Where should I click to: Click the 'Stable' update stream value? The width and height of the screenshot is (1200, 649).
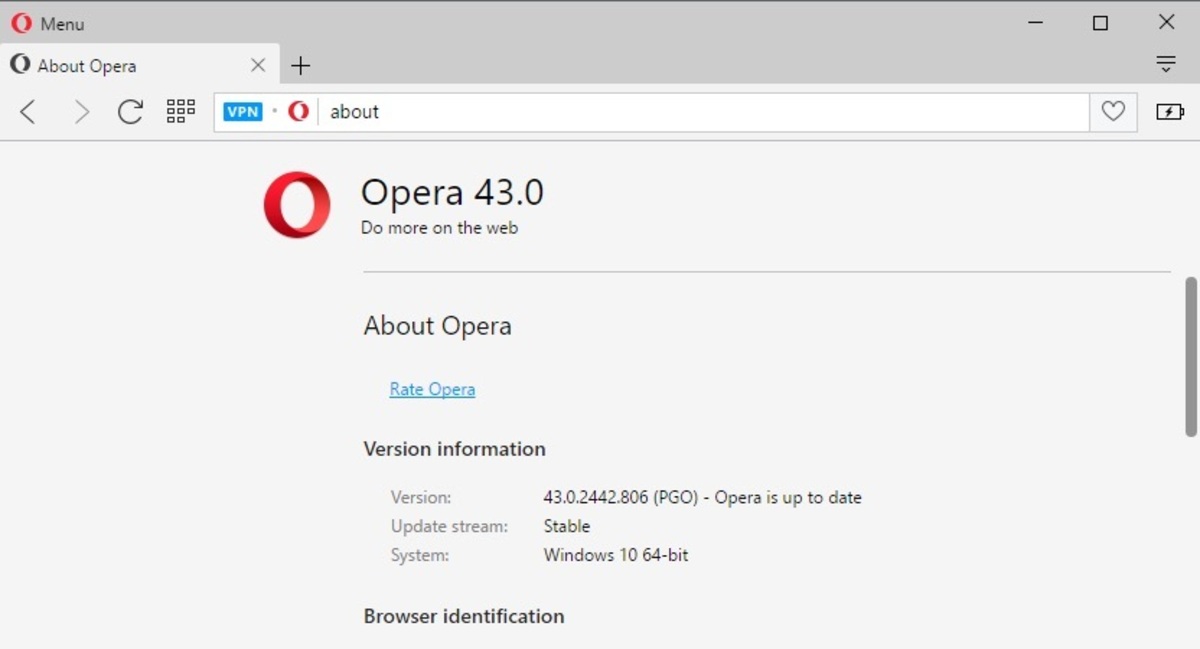click(567, 526)
